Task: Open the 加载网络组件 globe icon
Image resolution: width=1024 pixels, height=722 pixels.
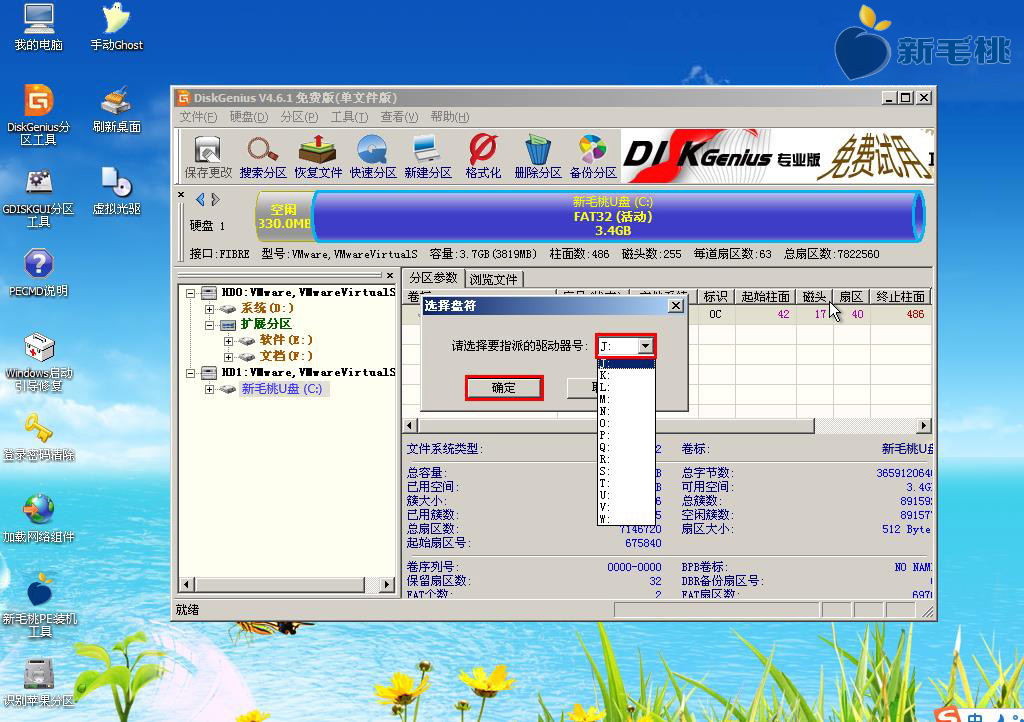Action: (x=39, y=519)
